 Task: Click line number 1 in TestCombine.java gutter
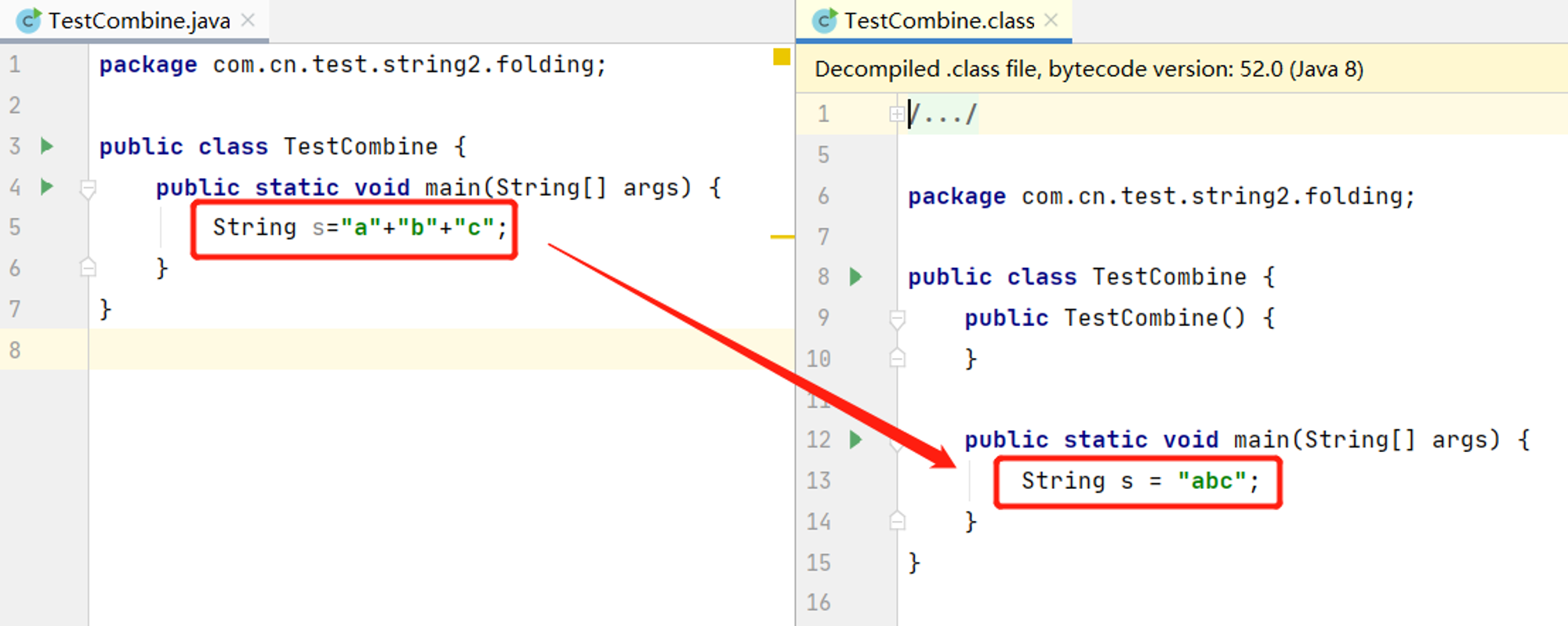[15, 64]
